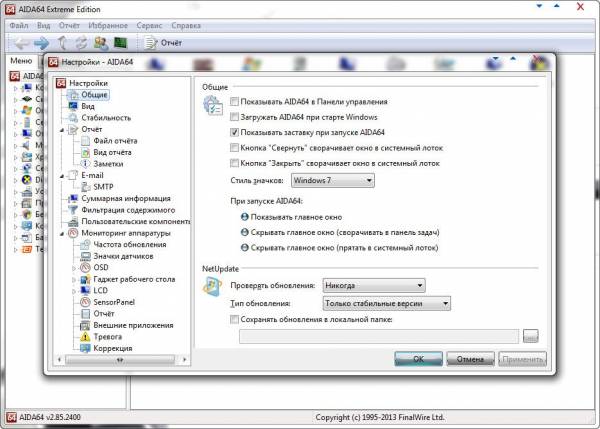Image resolution: width=600 pixels, height=429 pixels.
Task: Click the OK button
Action: (x=418, y=359)
